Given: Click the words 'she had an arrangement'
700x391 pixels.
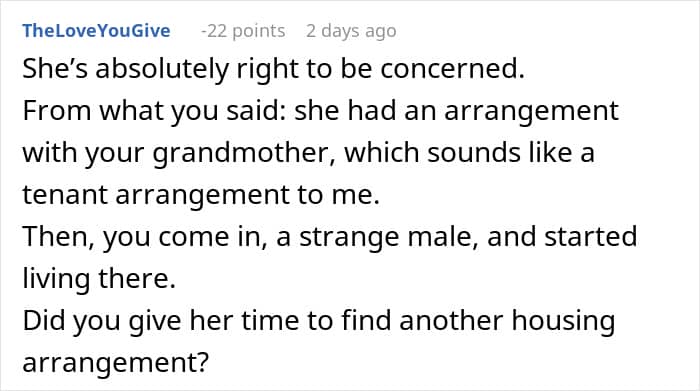Looking at the screenshot, I should pyautogui.click(x=456, y=111).
